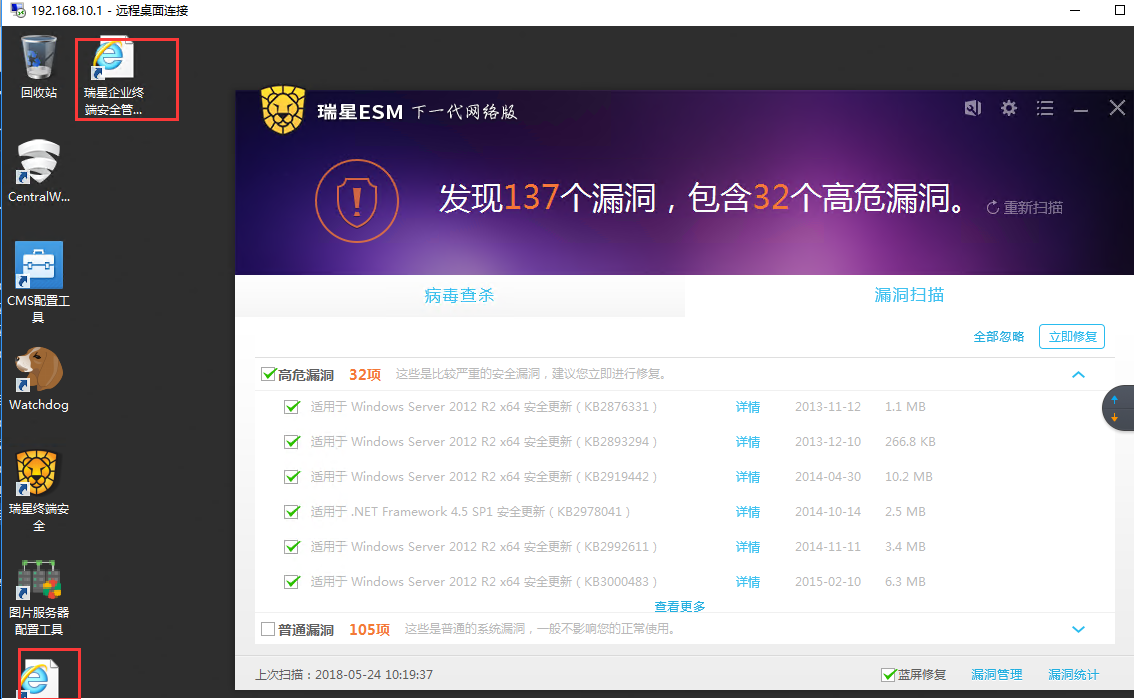Click the speaker icon in ESM header
This screenshot has width=1134, height=699.
click(973, 108)
